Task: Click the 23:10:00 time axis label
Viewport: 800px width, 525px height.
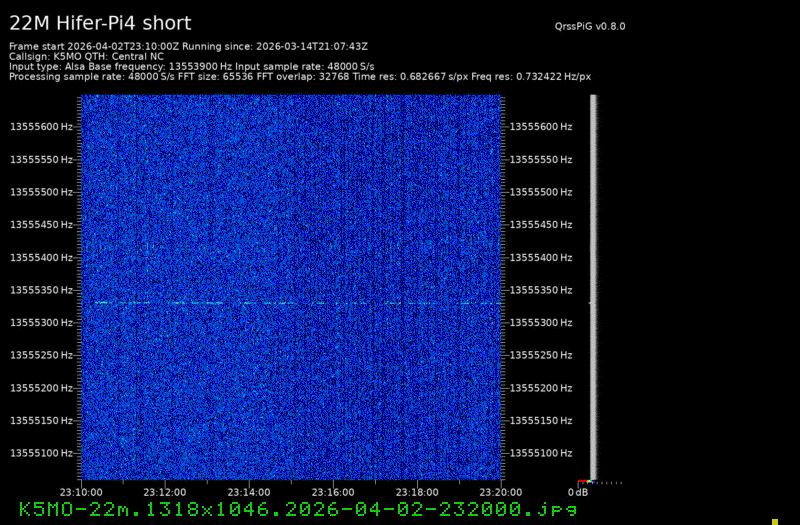Action: (81, 492)
